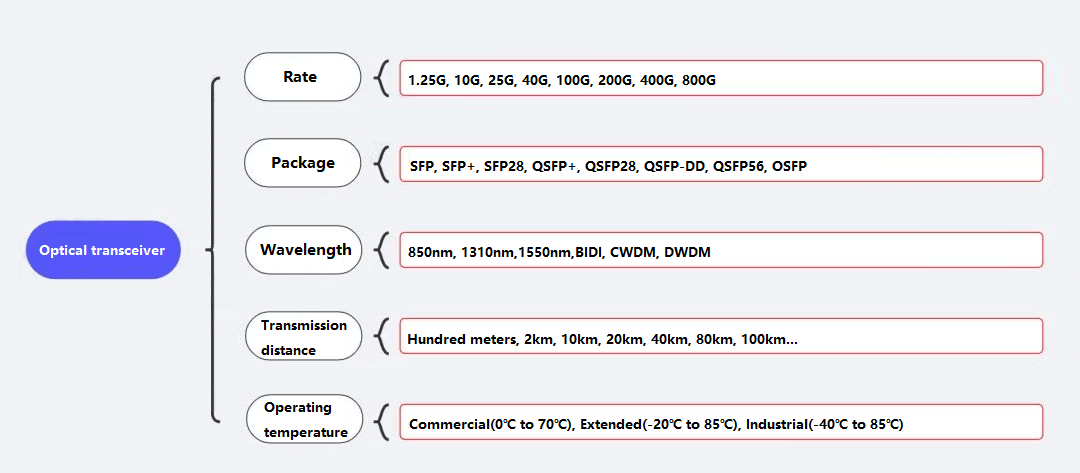Select the Package category node
Screen dimensions: 1080x473
(303, 163)
